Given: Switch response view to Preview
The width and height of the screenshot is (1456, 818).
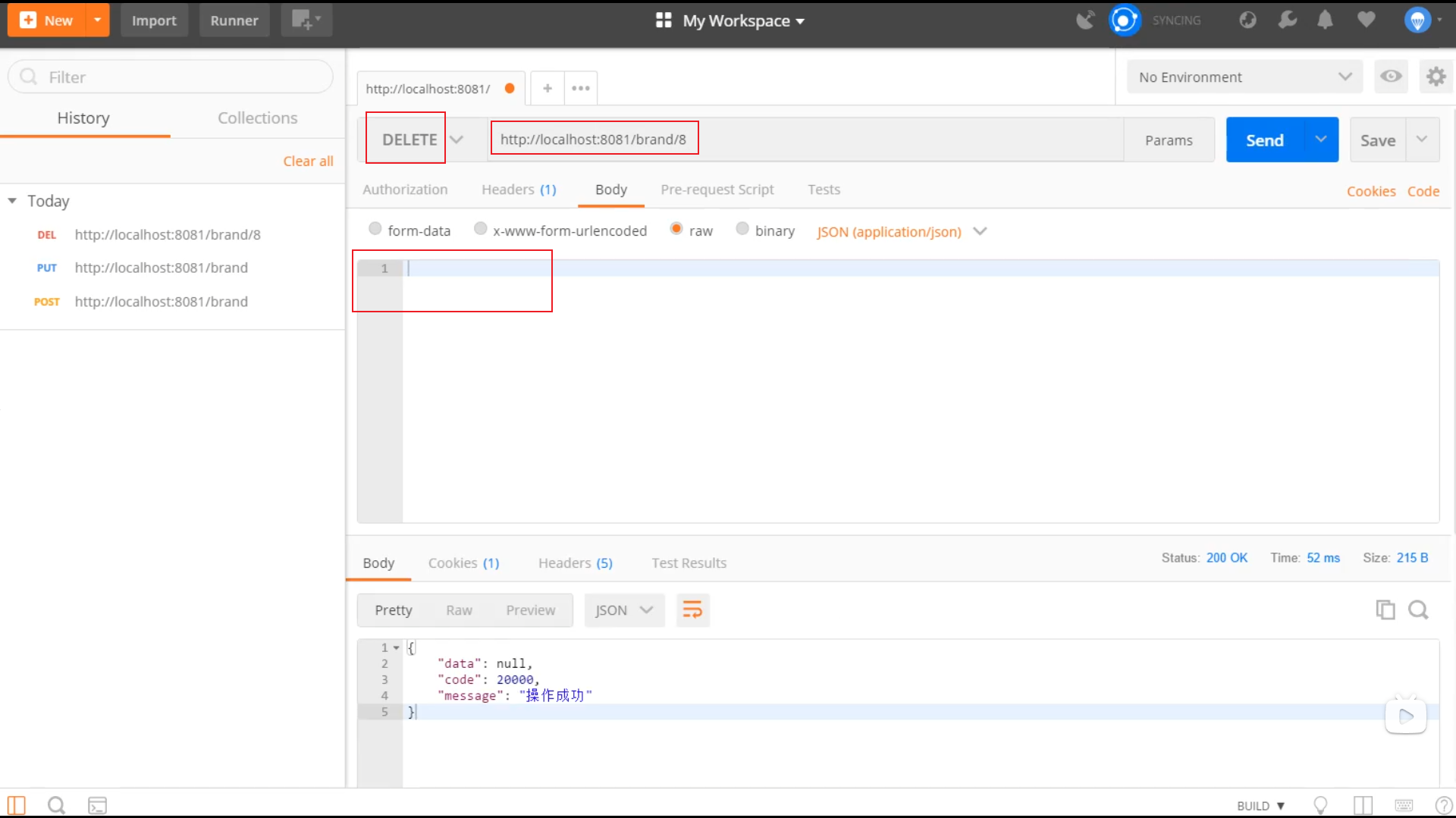Looking at the screenshot, I should coord(531,610).
